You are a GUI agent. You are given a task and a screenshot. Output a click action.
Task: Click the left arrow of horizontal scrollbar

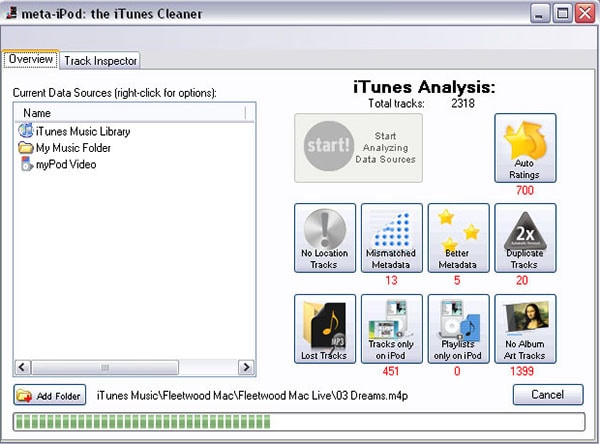pos(23,367)
